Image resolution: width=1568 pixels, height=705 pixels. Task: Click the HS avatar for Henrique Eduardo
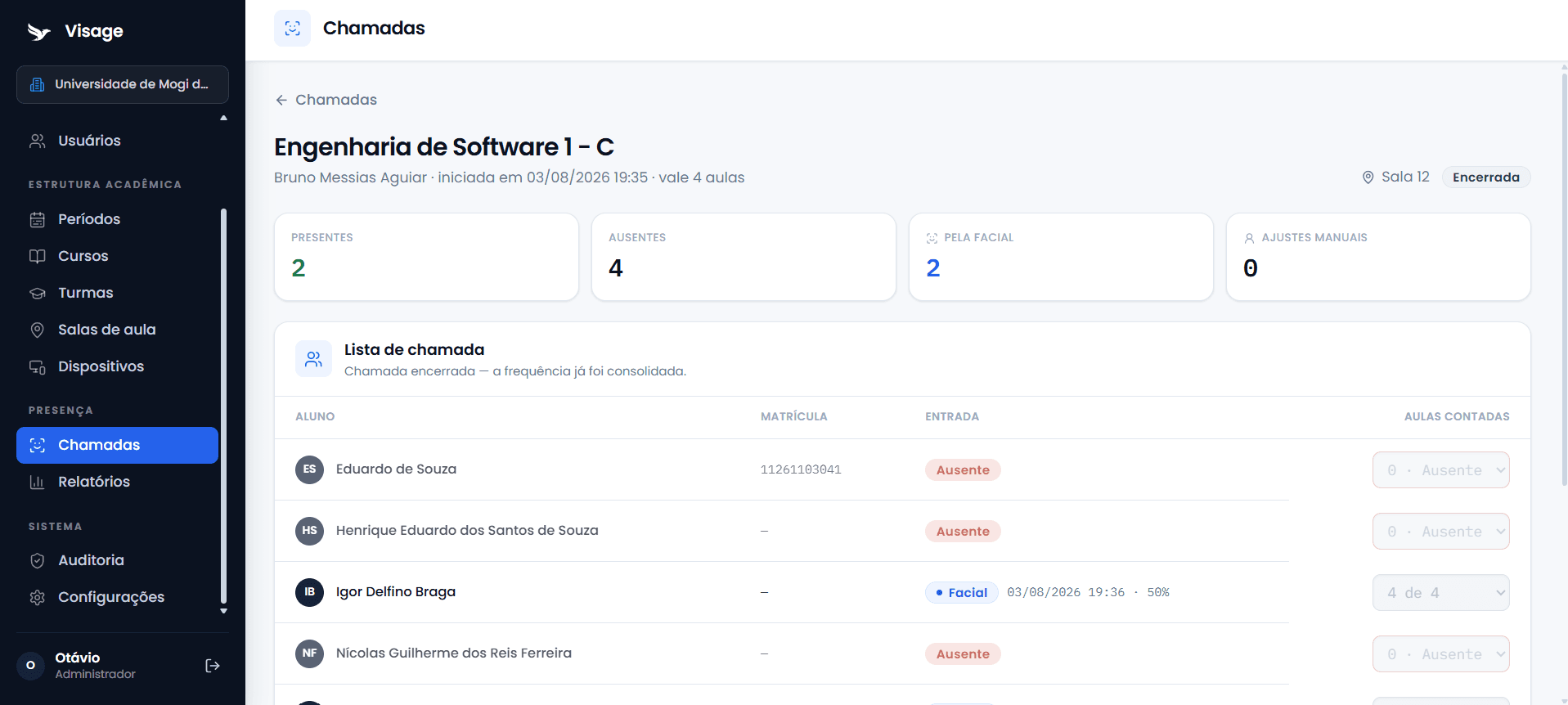click(x=309, y=531)
